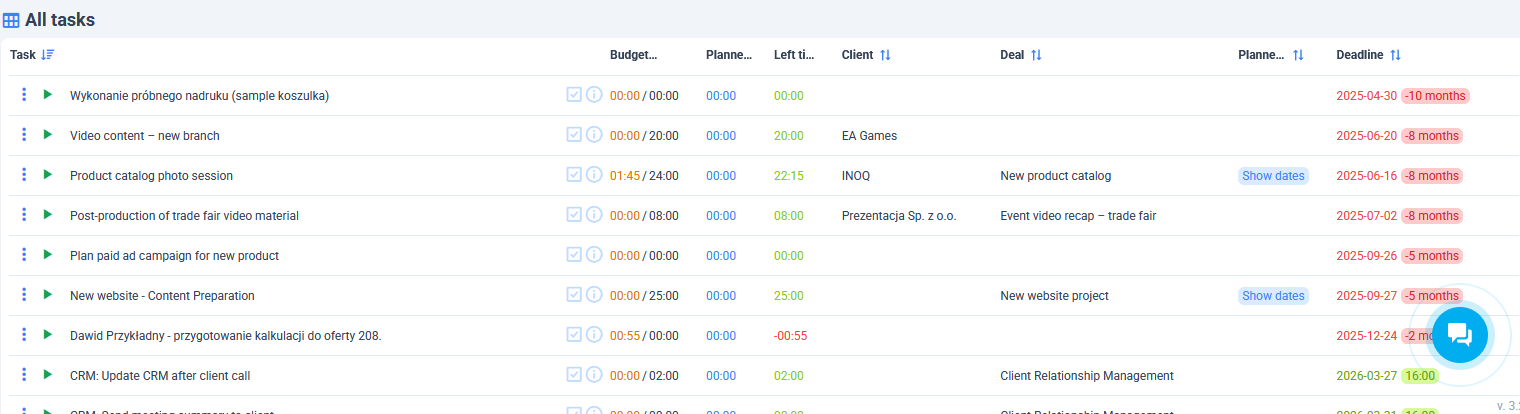Open three-dot menu for Video content – new branch
The width and height of the screenshot is (1520, 414).
(x=24, y=135)
